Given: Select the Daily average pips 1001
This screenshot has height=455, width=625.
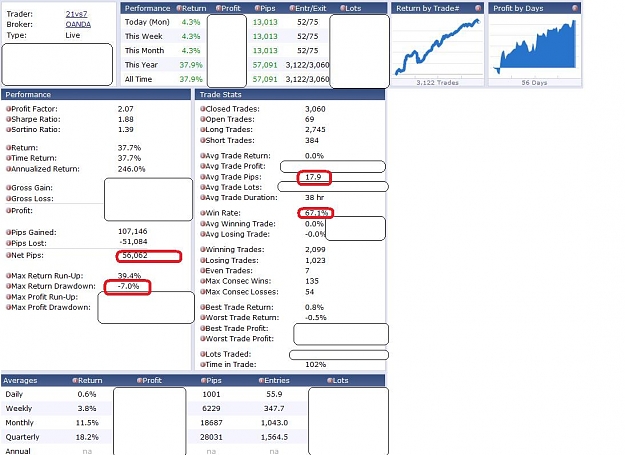Looking at the screenshot, I should (211, 394).
